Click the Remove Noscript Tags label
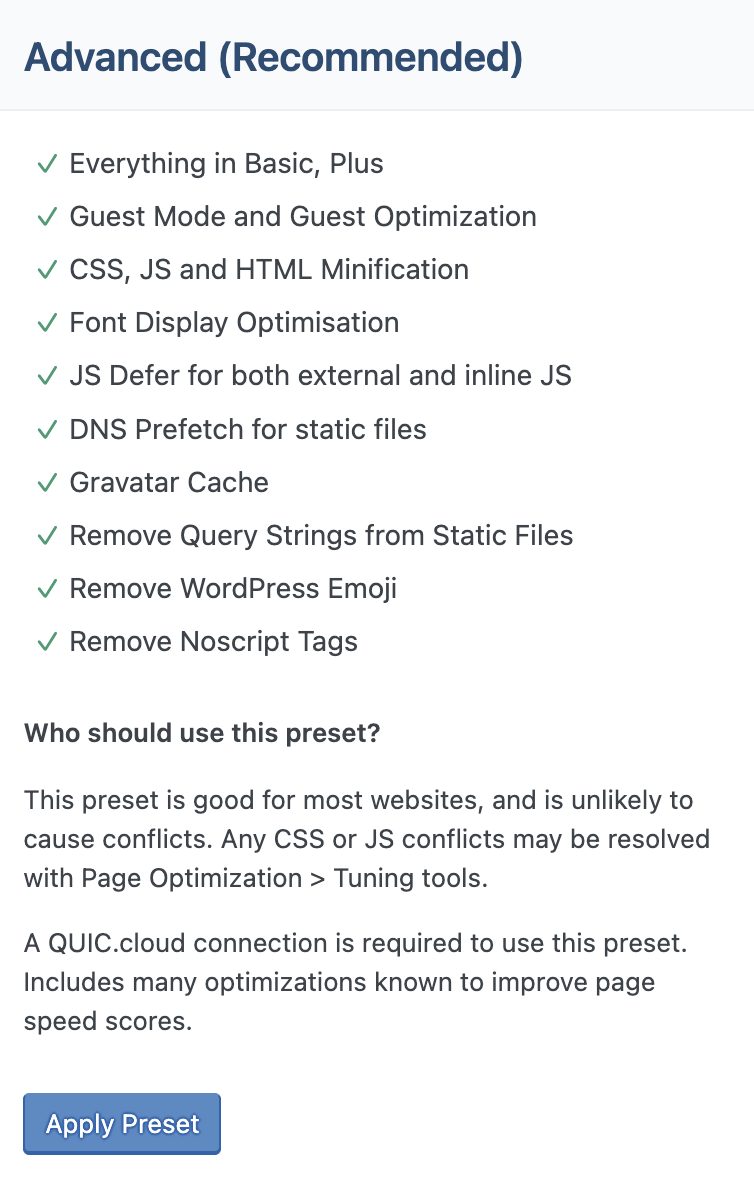The image size is (754, 1184). pyautogui.click(x=213, y=642)
